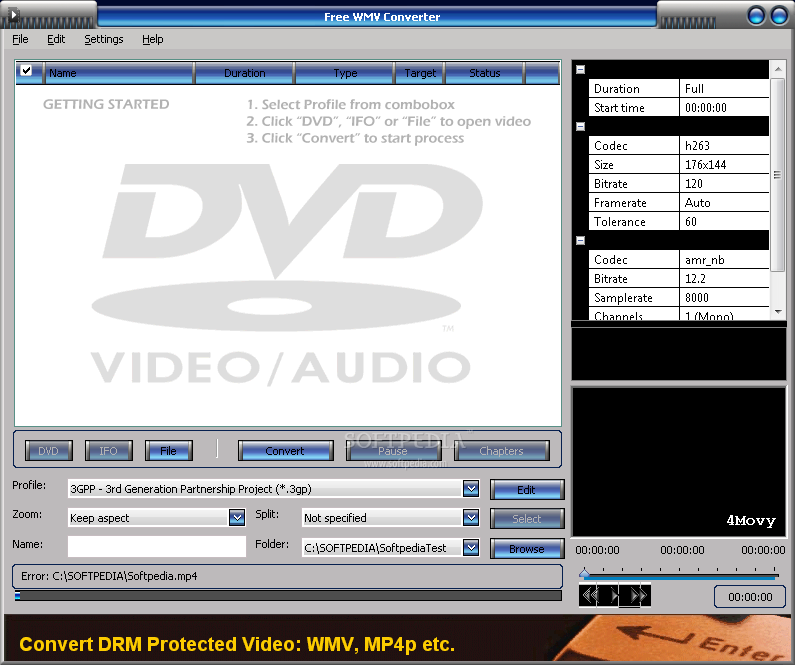Click the properties panel scroll up arrow
Viewport: 795px width, 665px height.
tap(778, 69)
